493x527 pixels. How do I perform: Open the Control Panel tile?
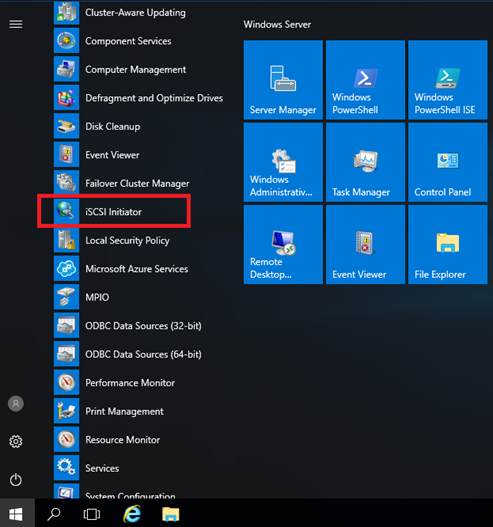point(448,162)
